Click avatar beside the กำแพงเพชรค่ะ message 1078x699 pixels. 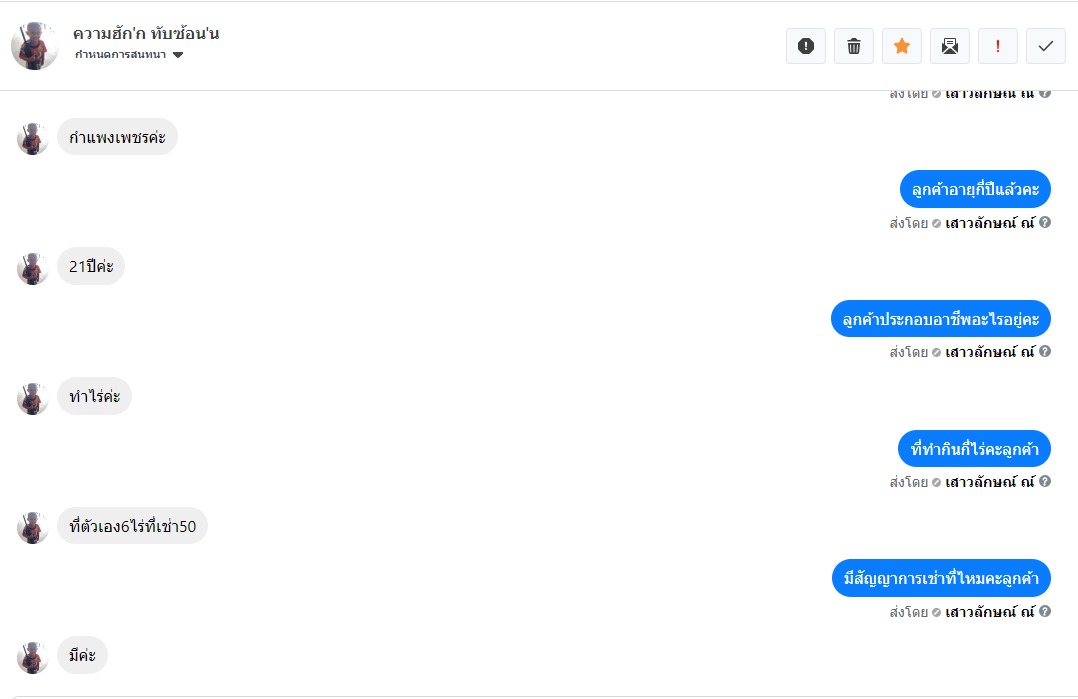(33, 138)
